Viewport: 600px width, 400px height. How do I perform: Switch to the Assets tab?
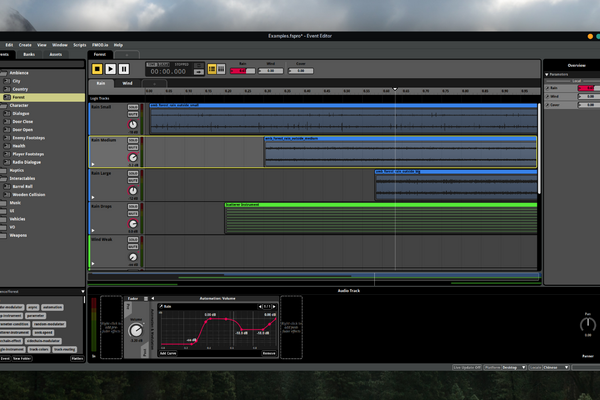(55, 54)
